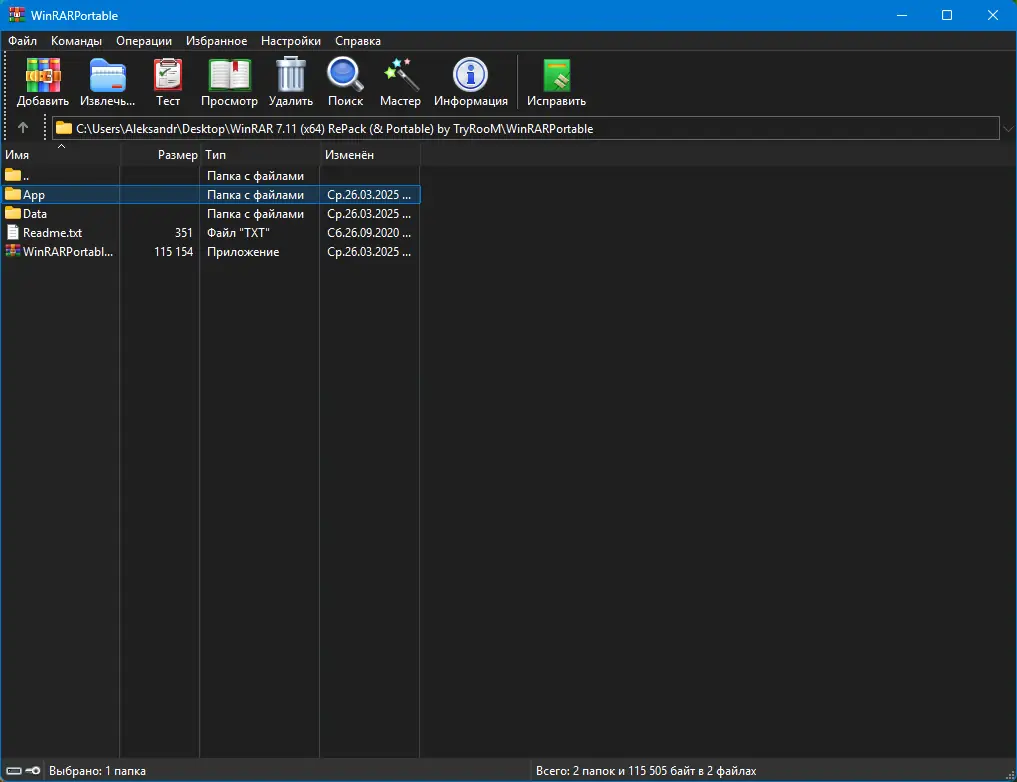Expand the address bar path dropdown
The height and width of the screenshot is (782, 1017).
click(x=1008, y=128)
